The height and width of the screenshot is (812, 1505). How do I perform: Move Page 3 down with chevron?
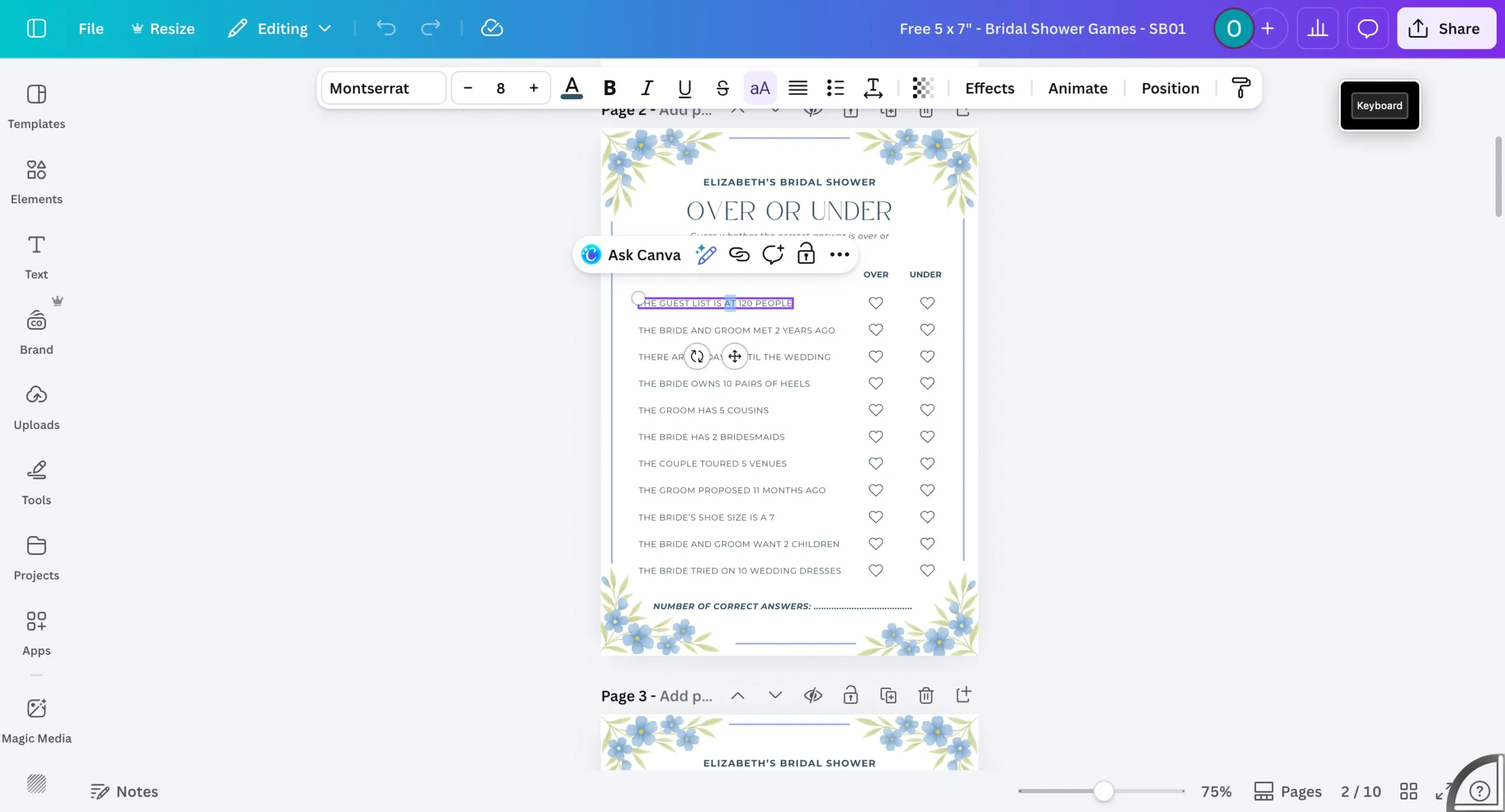(775, 696)
